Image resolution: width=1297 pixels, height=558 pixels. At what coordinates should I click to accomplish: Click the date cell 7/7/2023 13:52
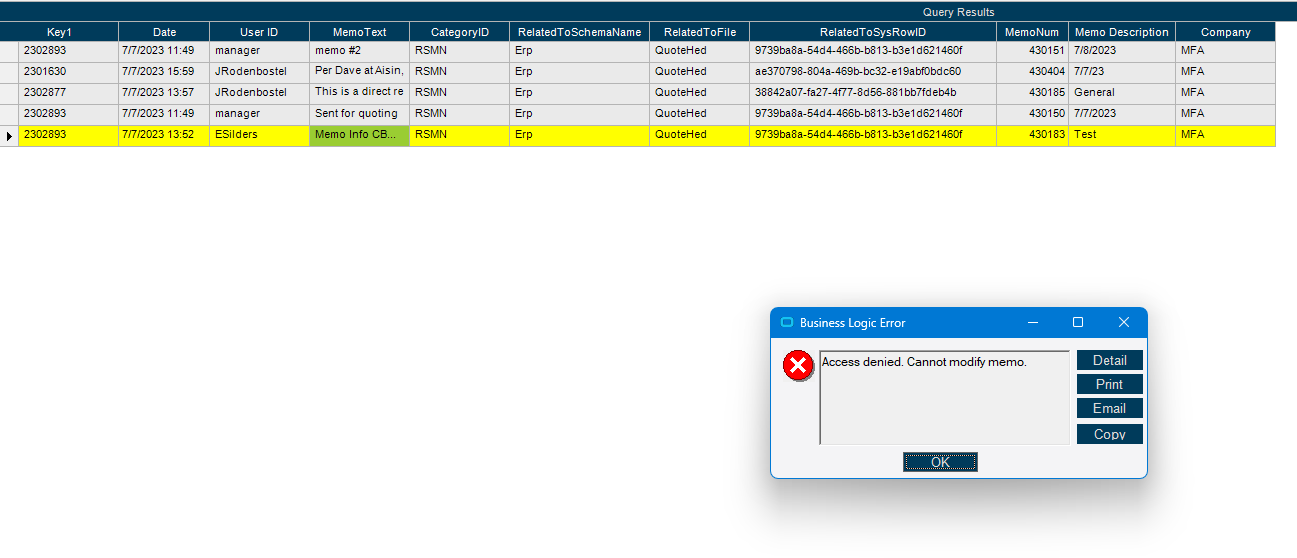point(164,135)
